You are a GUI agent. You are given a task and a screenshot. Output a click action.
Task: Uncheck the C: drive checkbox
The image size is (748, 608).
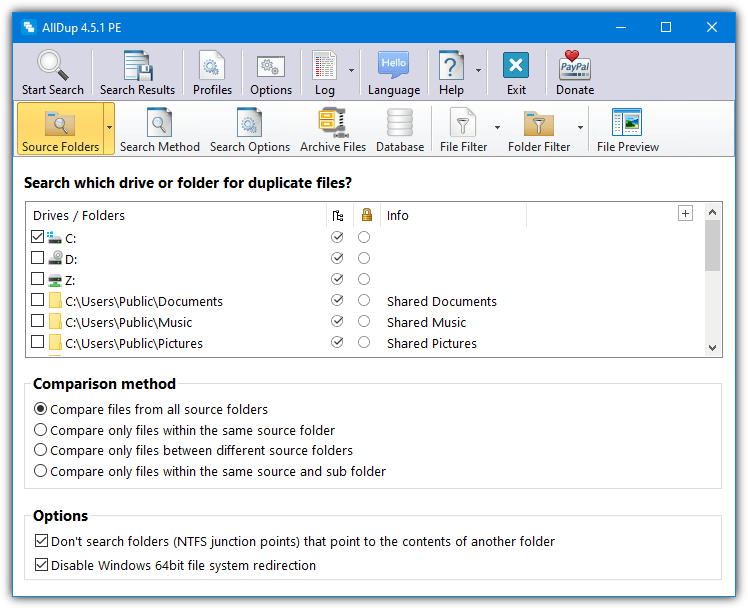click(x=38, y=237)
